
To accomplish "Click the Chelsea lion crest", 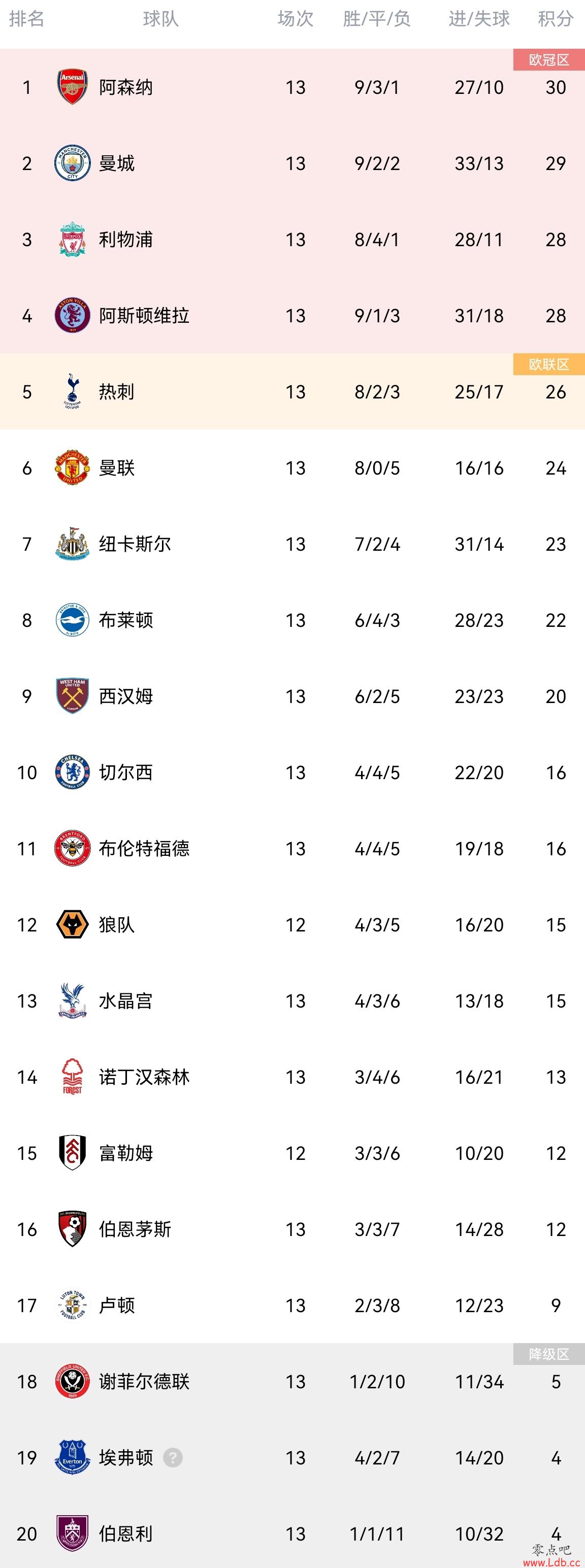I will coord(73,772).
